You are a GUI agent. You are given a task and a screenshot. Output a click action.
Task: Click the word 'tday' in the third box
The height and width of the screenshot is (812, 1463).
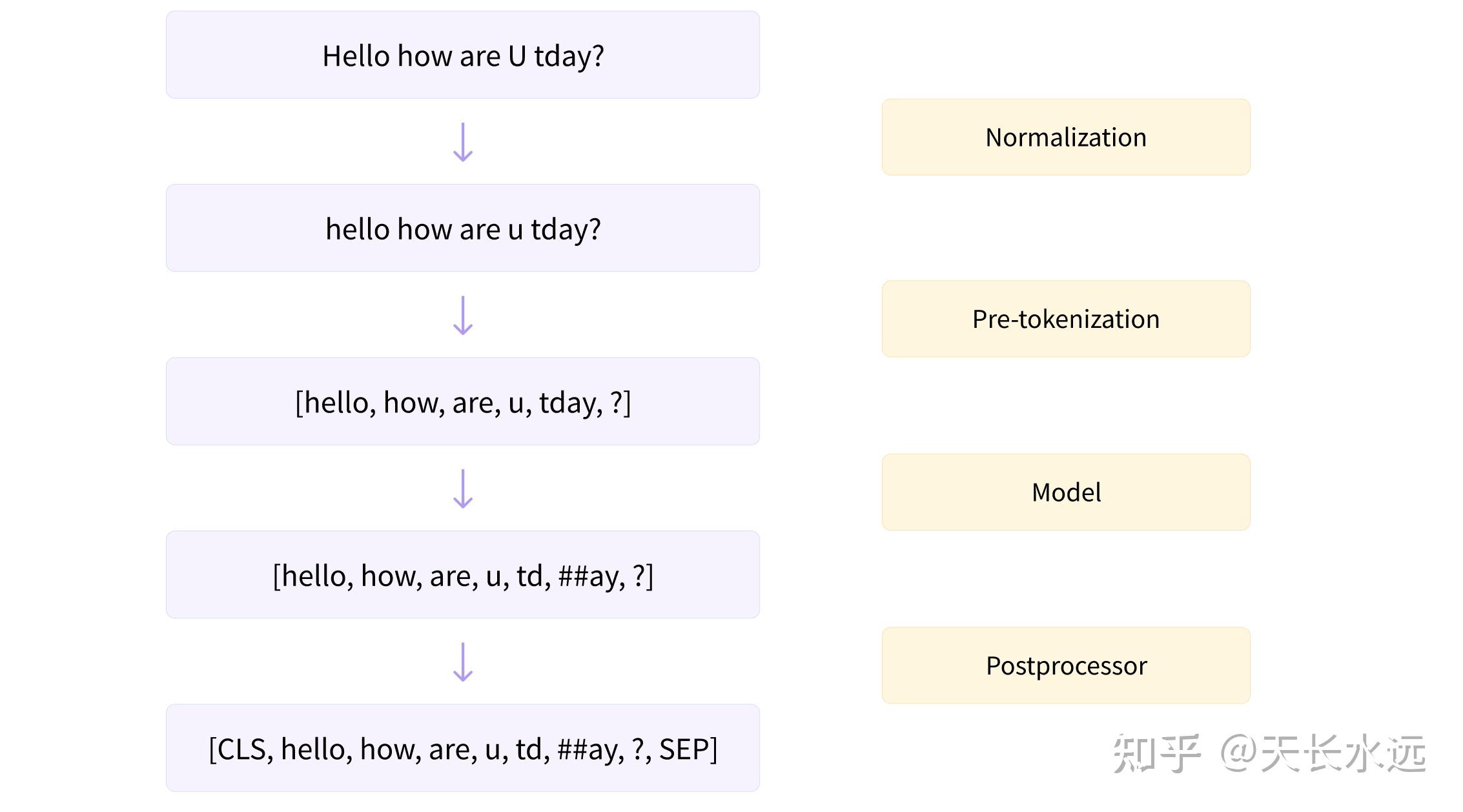(569, 403)
